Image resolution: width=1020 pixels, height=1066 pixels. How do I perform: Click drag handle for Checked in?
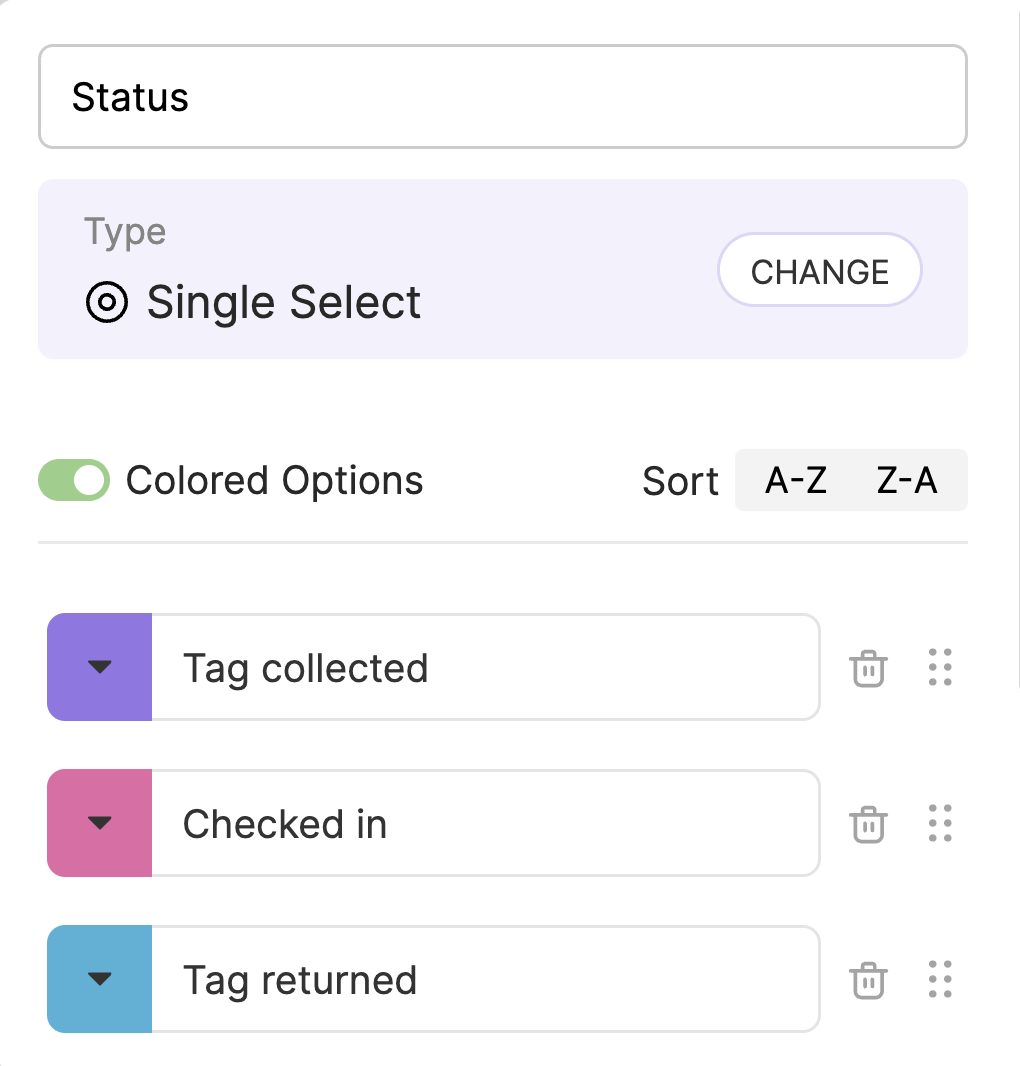[x=940, y=823]
